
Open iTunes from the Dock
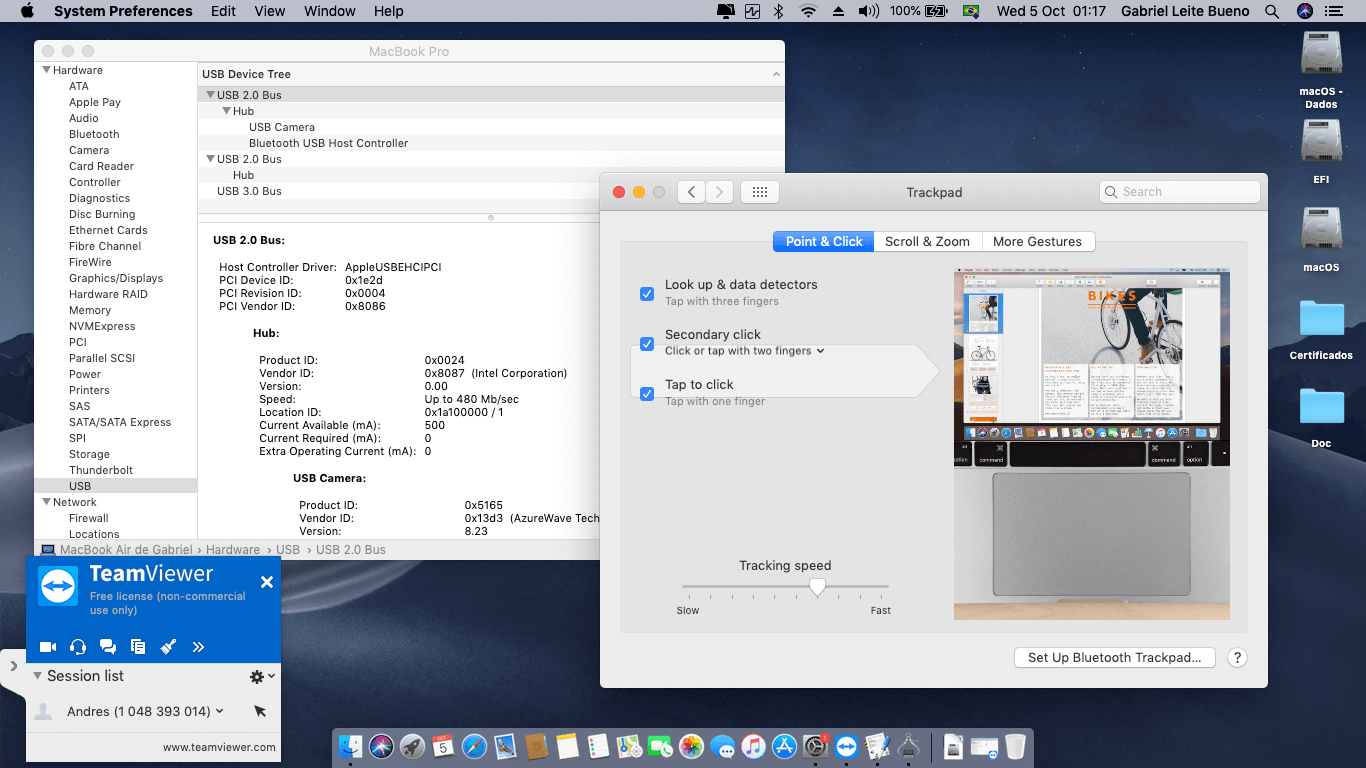pos(753,746)
